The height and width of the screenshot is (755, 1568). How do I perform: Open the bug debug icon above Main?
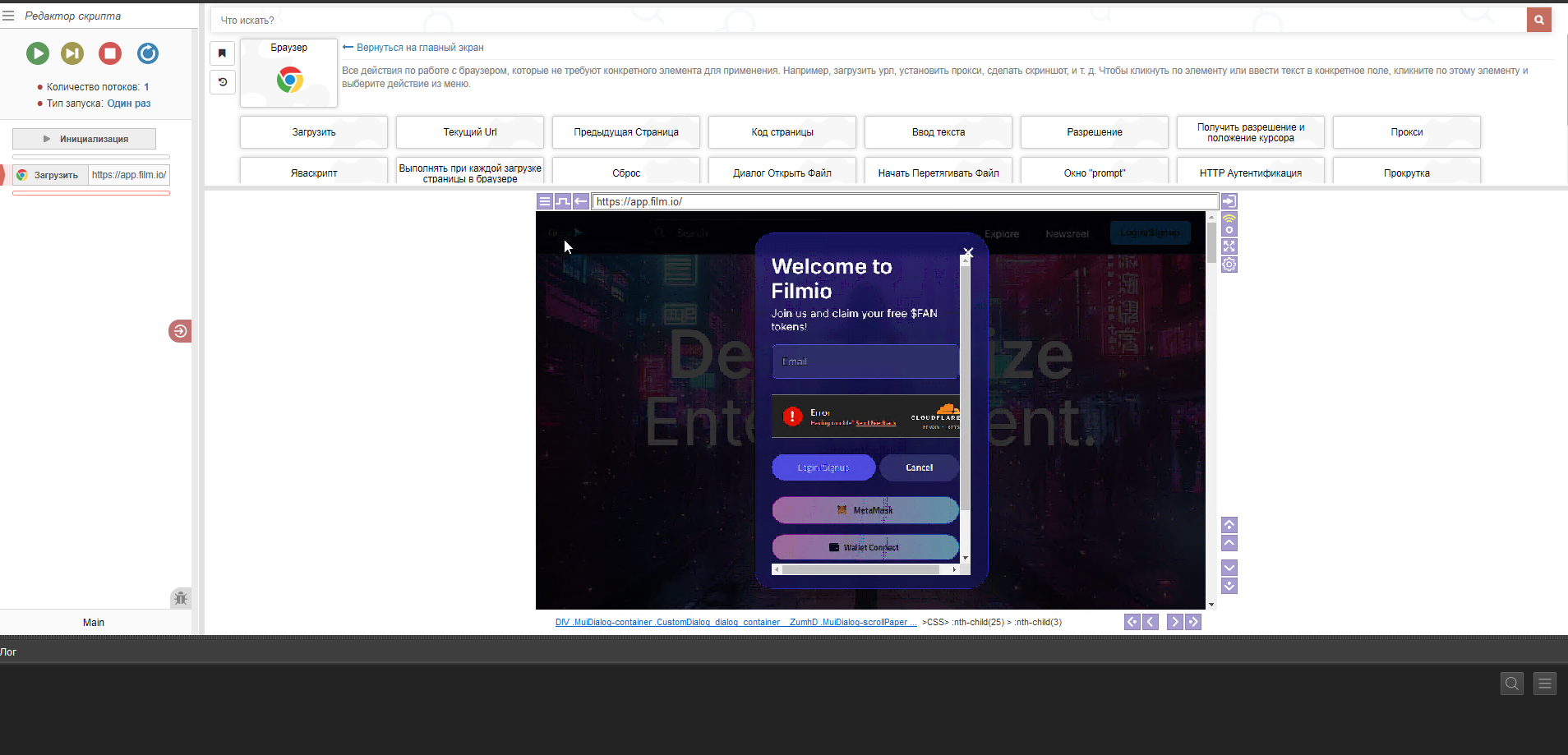[x=181, y=598]
